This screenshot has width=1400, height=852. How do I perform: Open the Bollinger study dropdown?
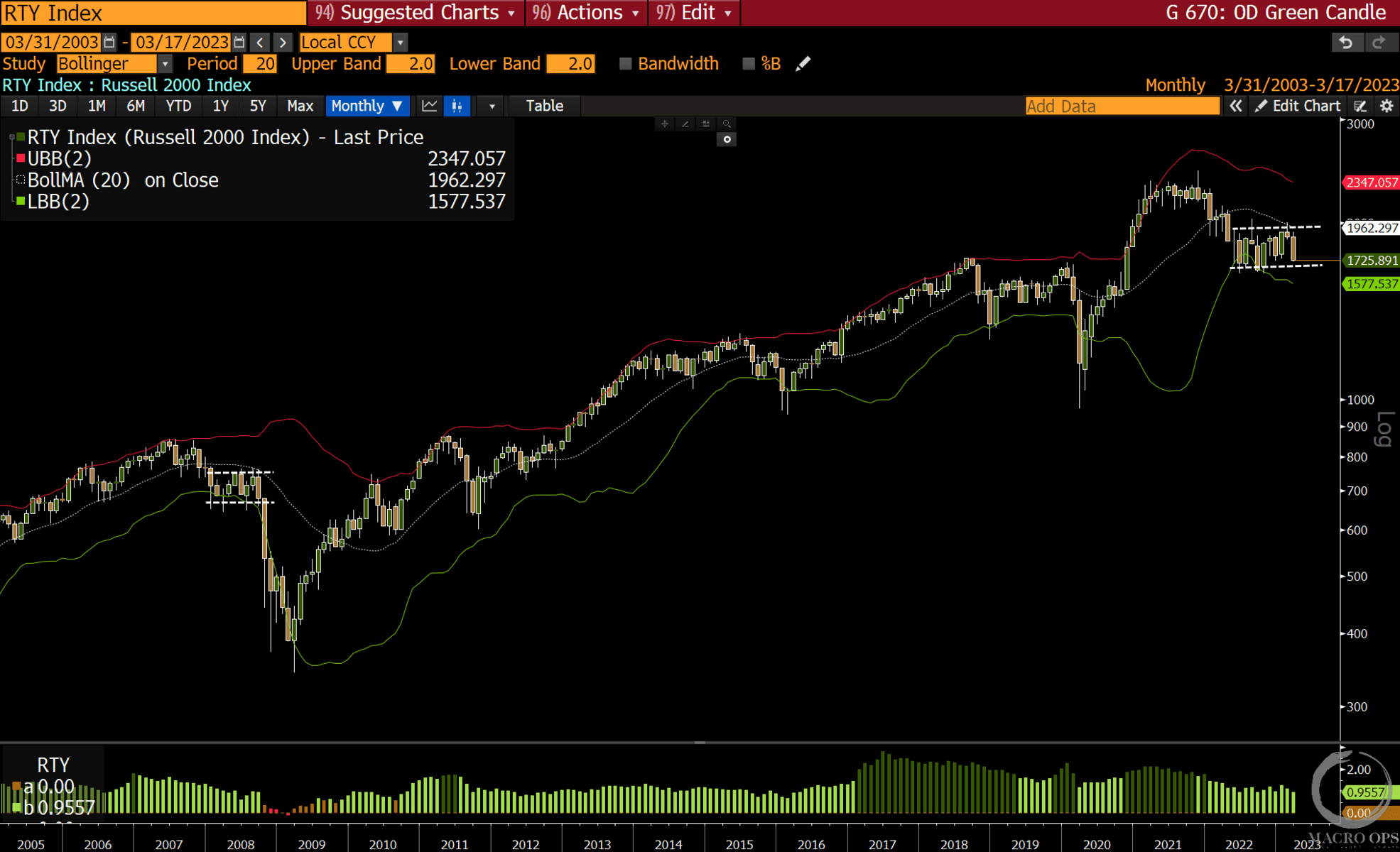165,64
